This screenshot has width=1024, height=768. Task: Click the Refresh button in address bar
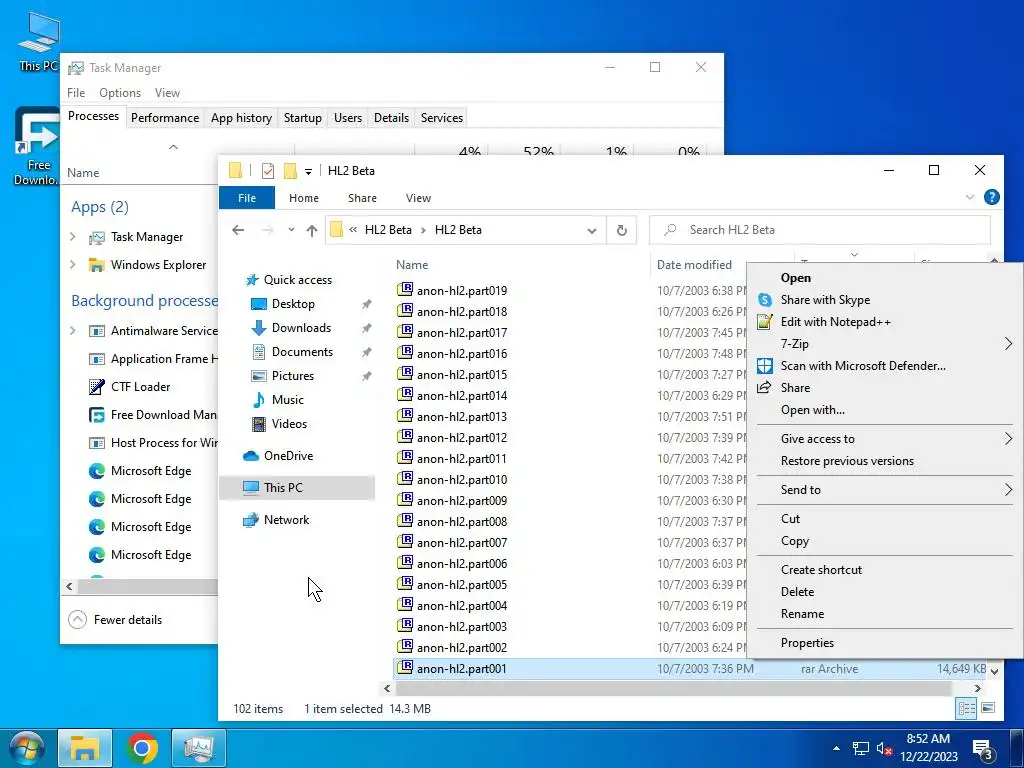tap(622, 230)
